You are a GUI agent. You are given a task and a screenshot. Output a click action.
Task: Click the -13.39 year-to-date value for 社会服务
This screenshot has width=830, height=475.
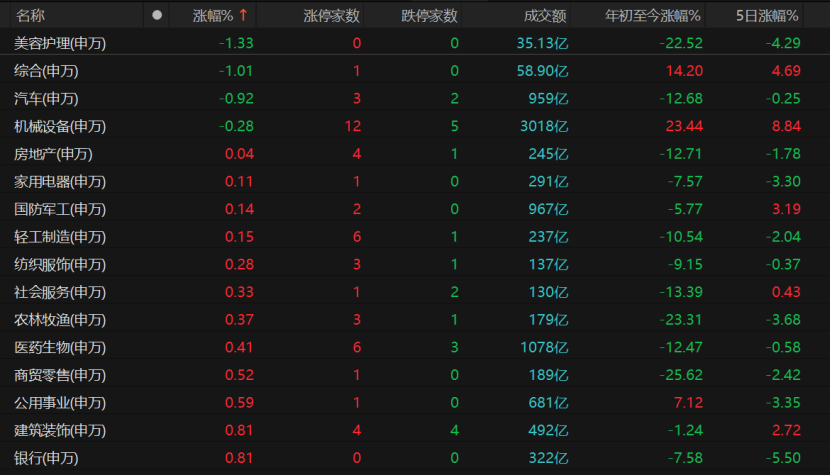pos(681,292)
